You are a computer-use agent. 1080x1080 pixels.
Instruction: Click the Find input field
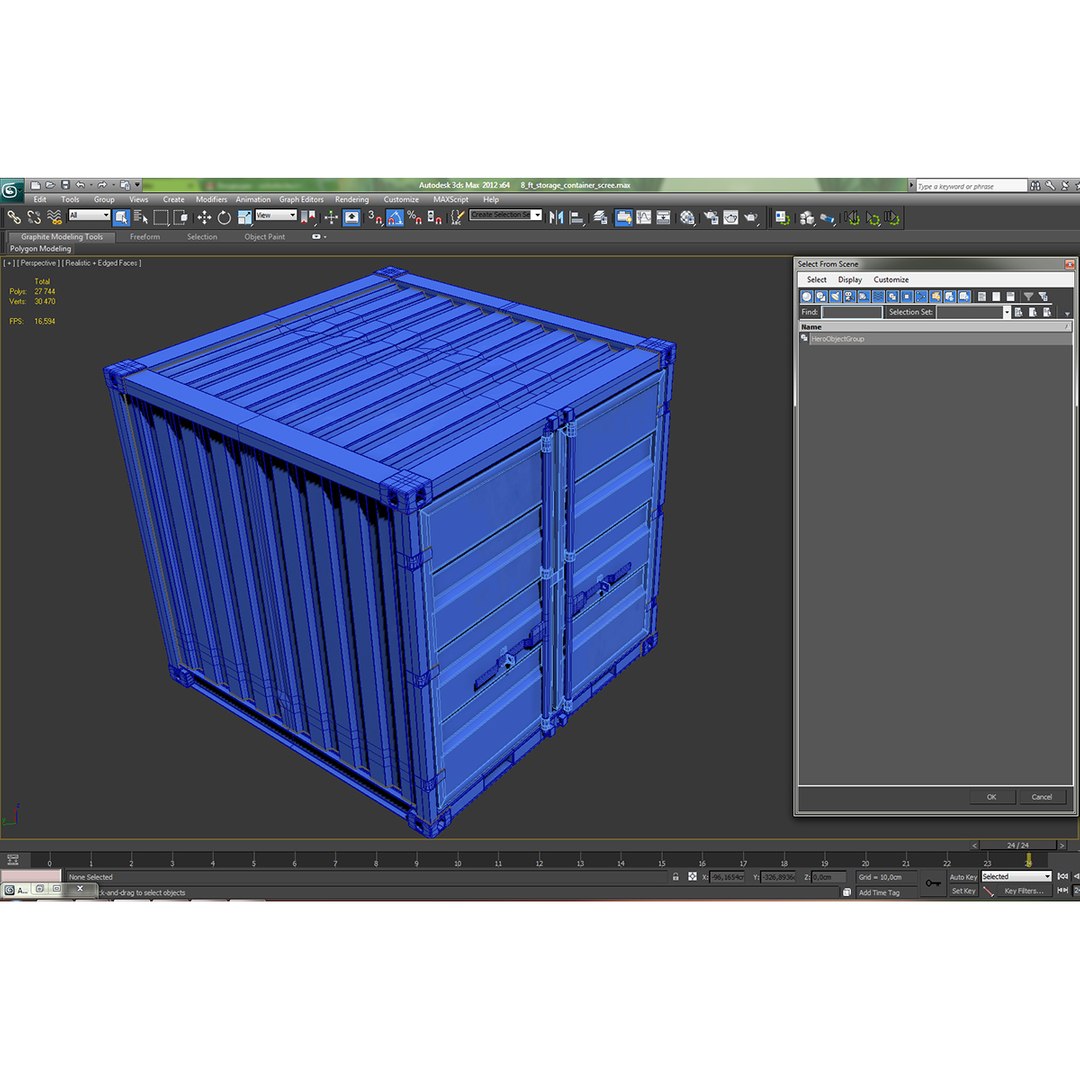pyautogui.click(x=852, y=313)
